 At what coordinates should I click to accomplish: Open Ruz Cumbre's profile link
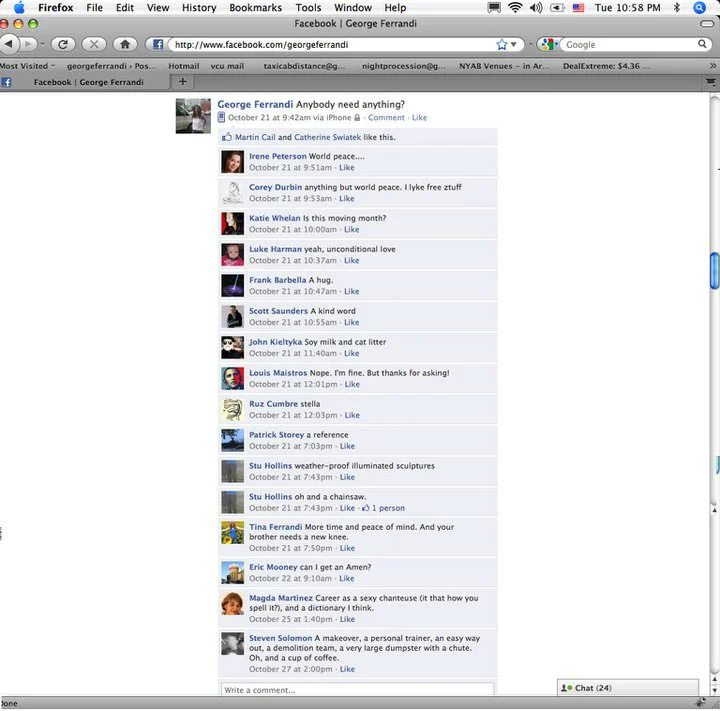[x=273, y=404]
